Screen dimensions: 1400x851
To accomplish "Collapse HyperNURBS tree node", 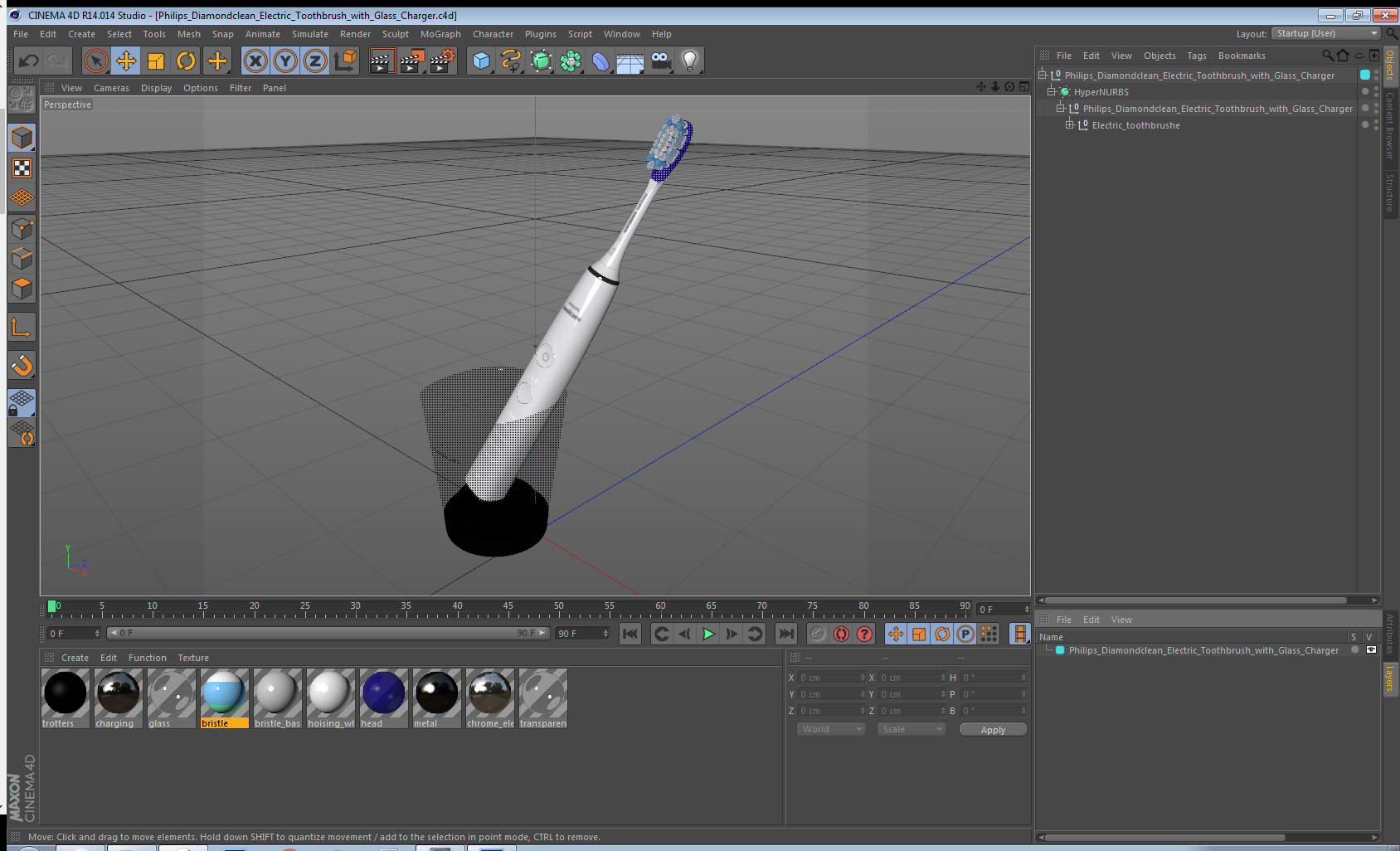I will (x=1052, y=91).
